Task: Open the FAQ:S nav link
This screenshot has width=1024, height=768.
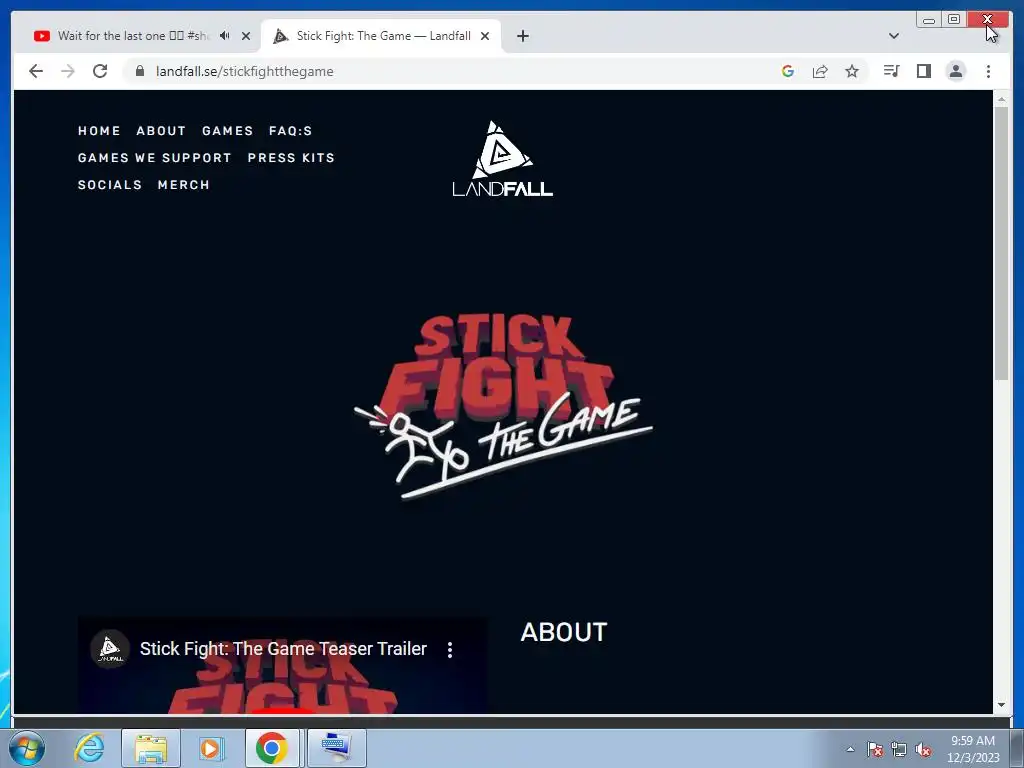Action: [291, 131]
